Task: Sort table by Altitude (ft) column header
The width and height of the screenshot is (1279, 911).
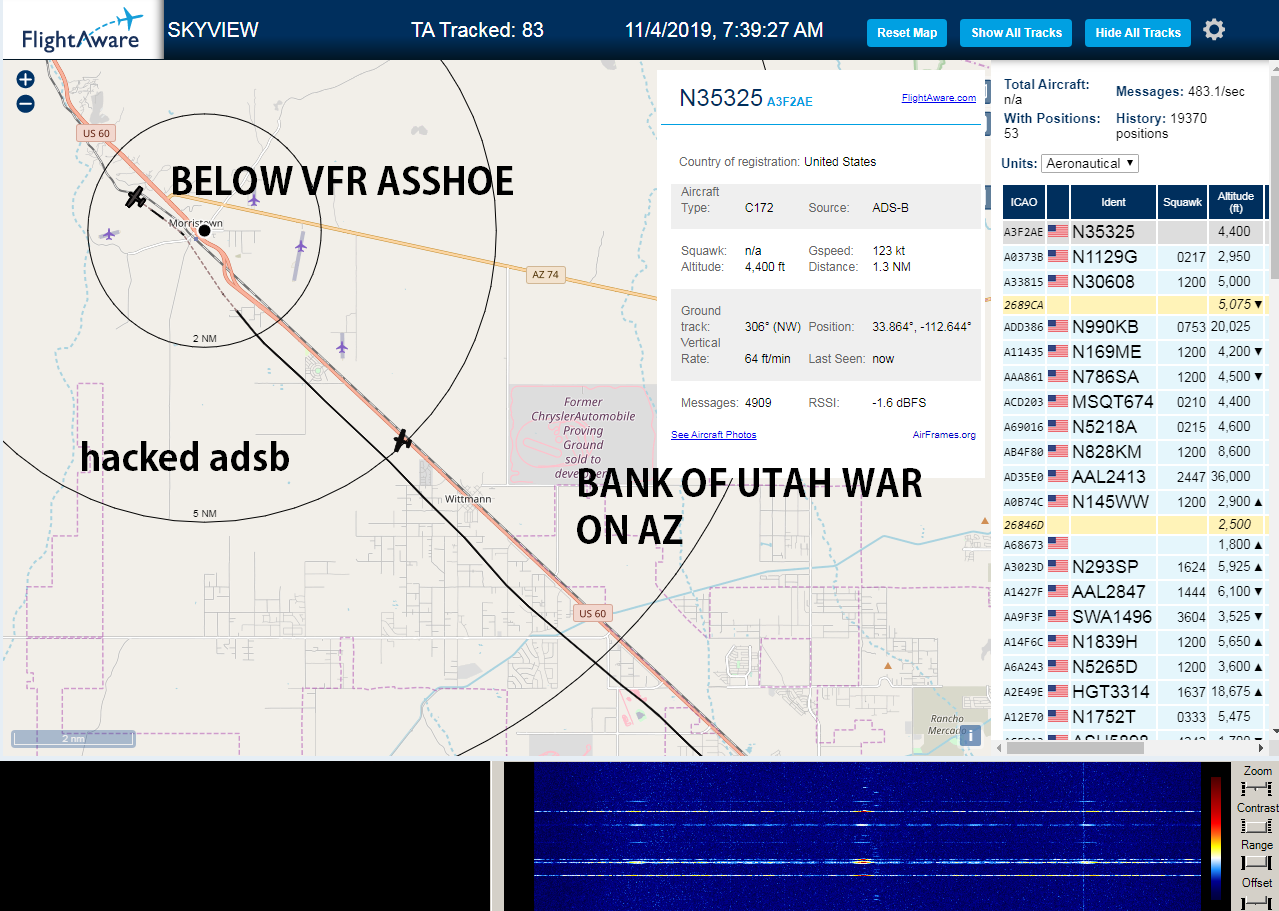Action: coord(1236,202)
